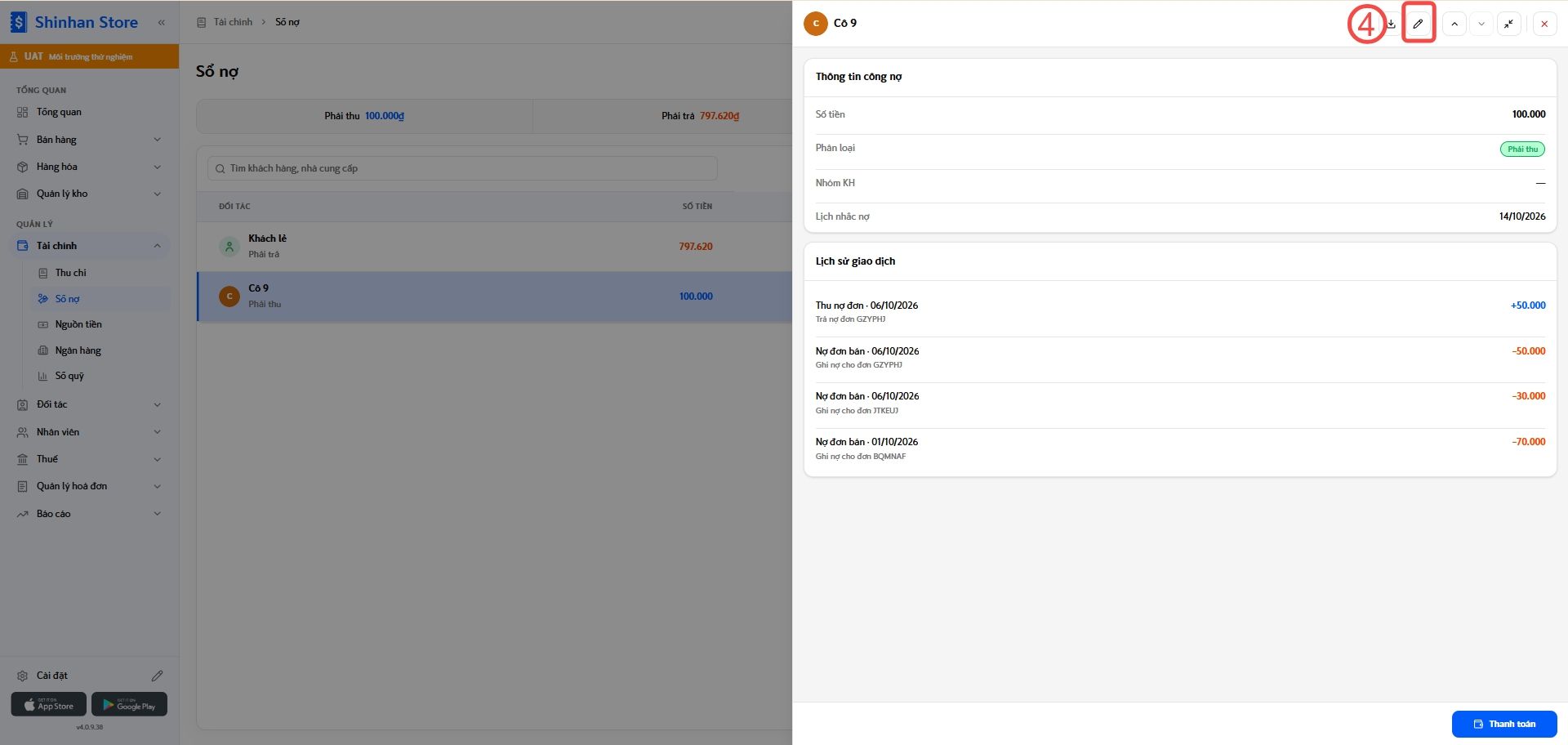1568x745 pixels.
Task: Expand the Nhân viên menu
Action: [89, 432]
